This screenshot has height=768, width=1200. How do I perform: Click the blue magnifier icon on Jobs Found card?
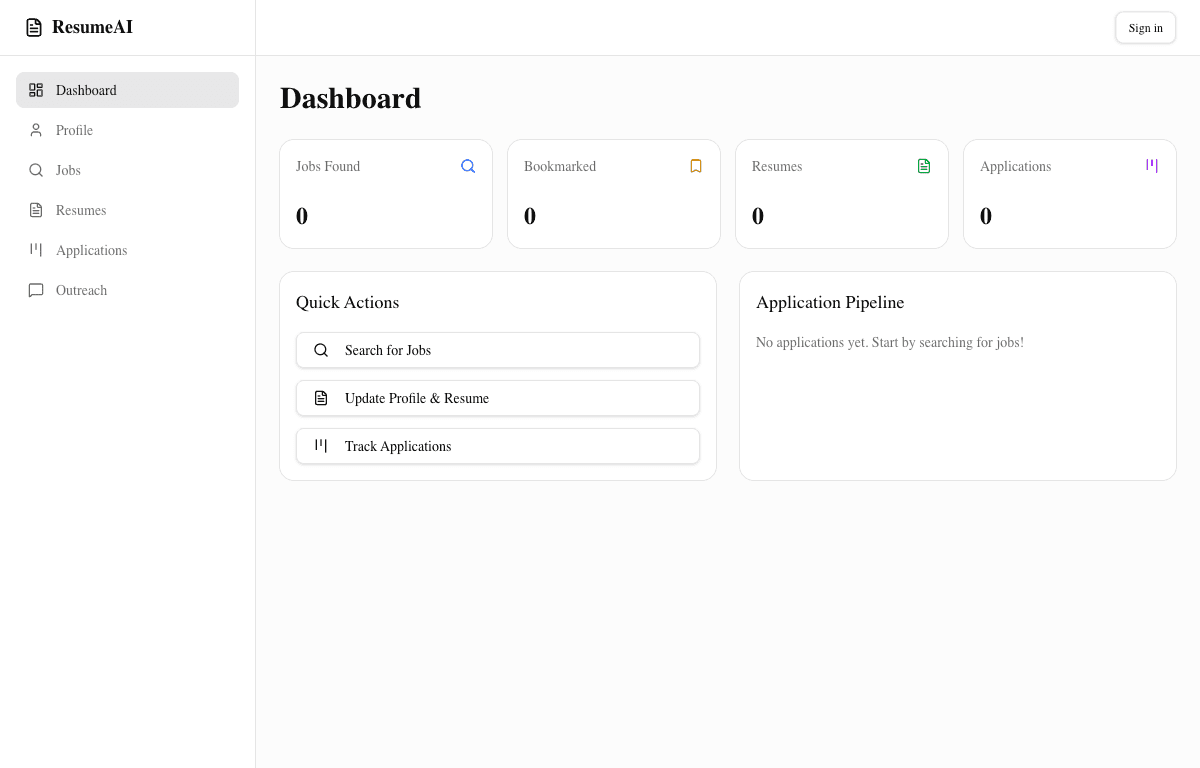(x=468, y=166)
